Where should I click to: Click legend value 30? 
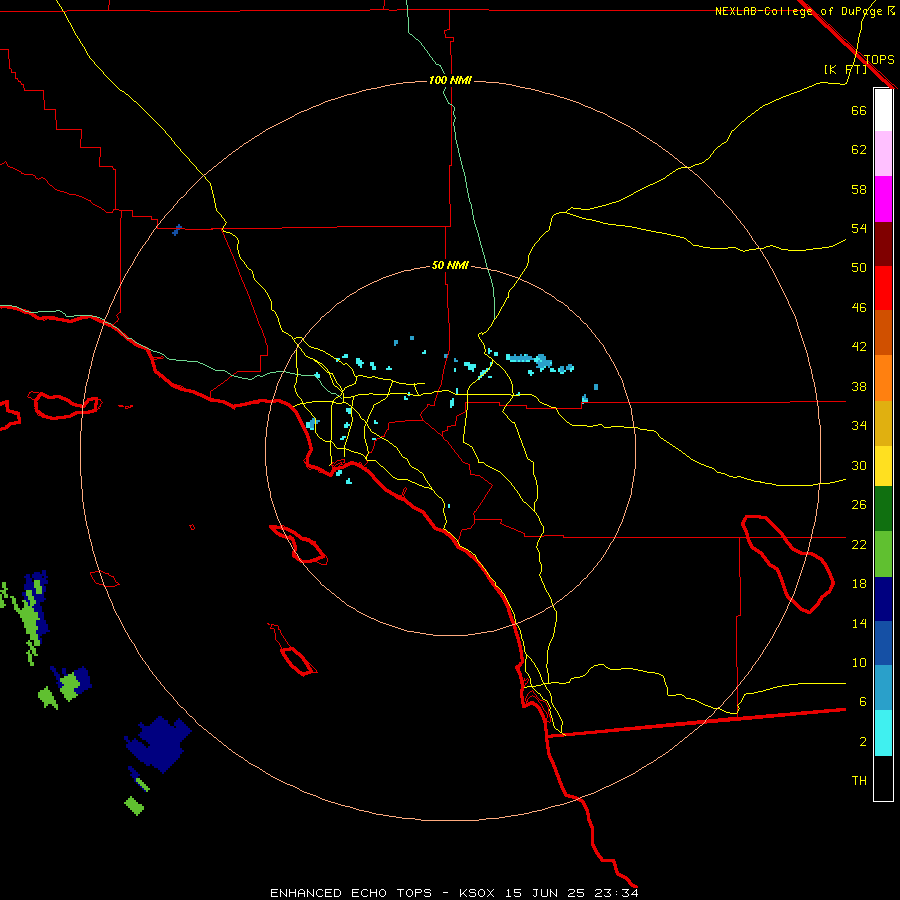tap(859, 465)
